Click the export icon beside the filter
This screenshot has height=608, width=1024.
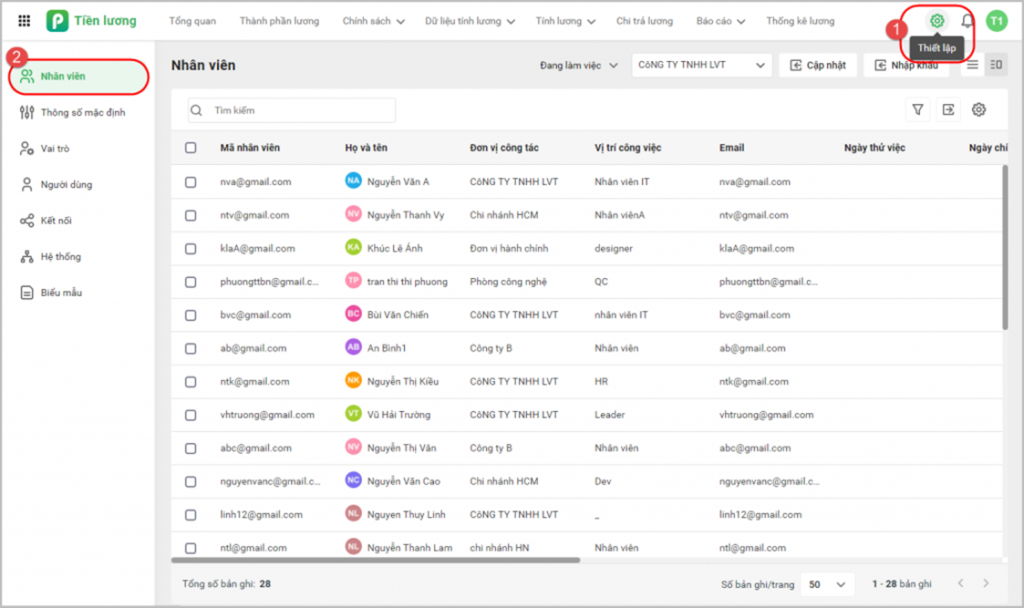(948, 110)
